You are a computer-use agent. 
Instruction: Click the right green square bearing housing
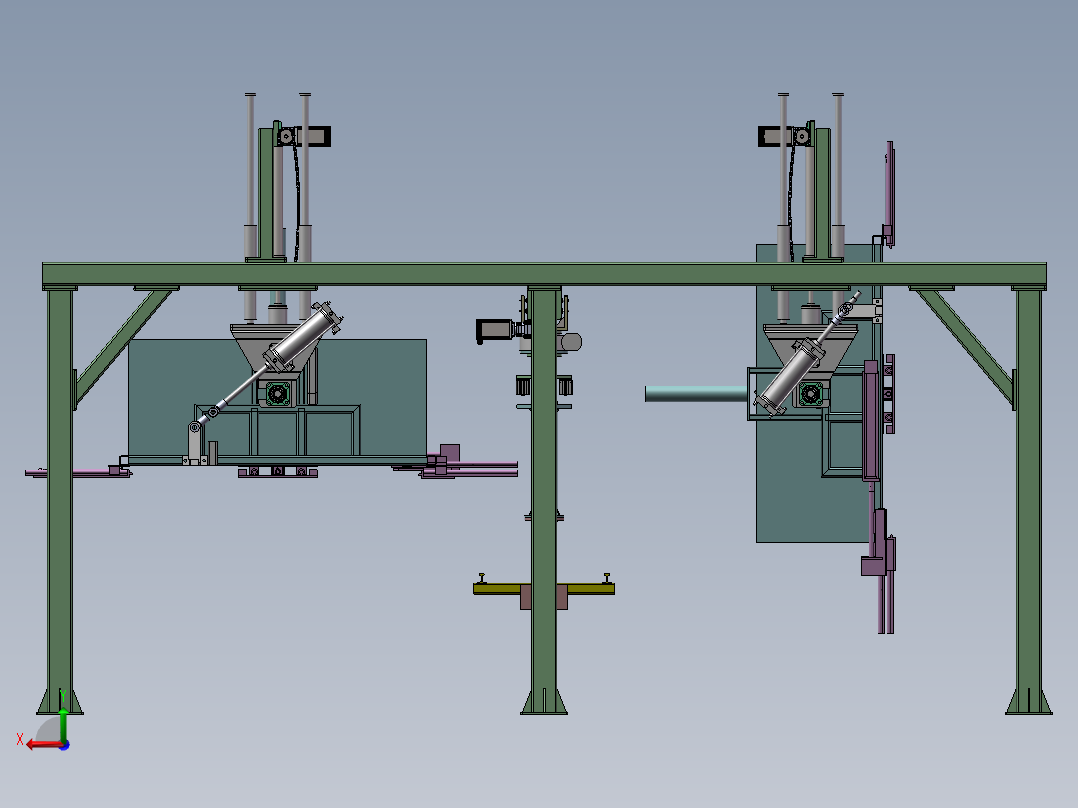tap(811, 394)
